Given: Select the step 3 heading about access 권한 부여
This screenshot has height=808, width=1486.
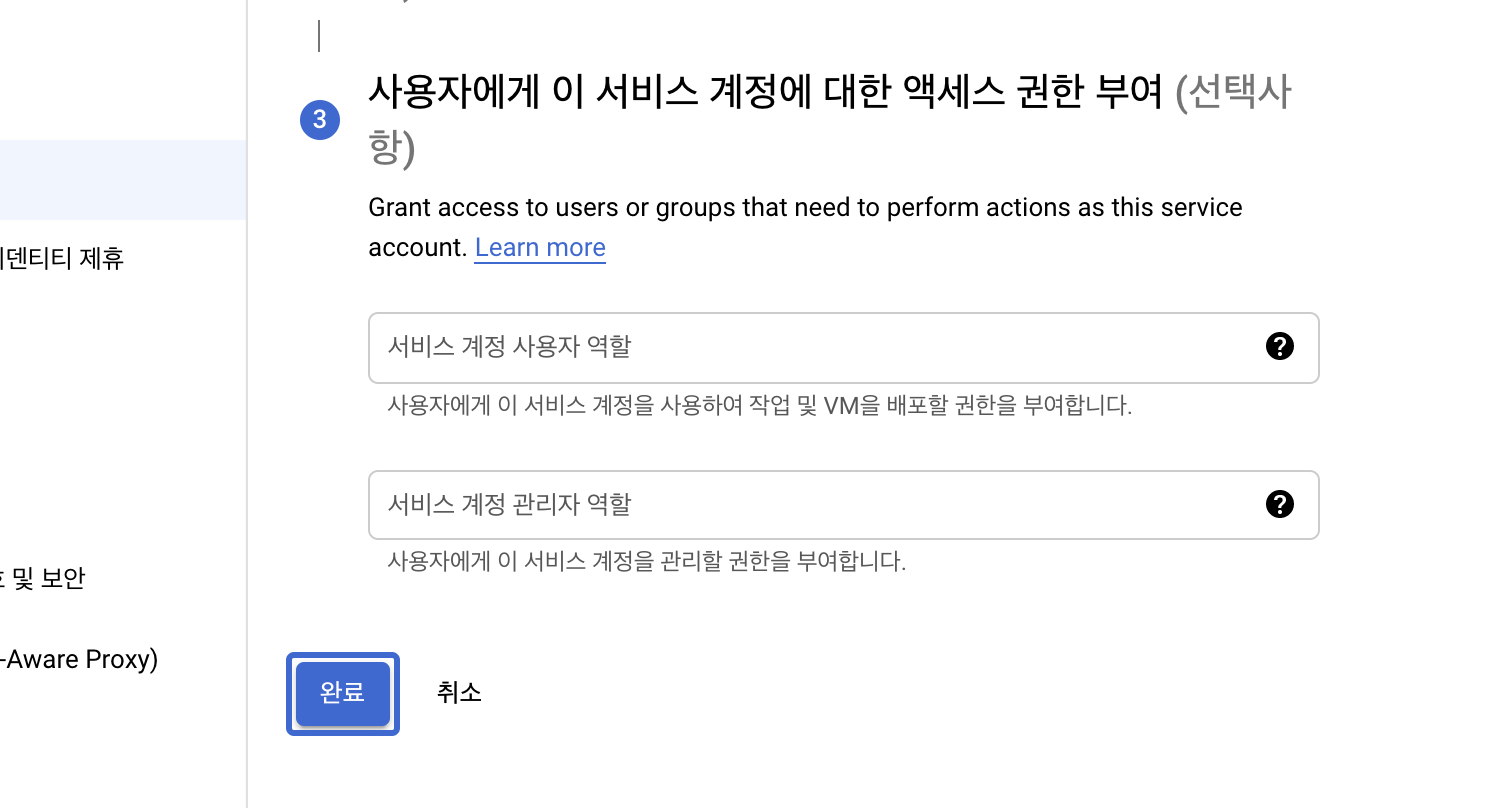Looking at the screenshot, I should [770, 90].
